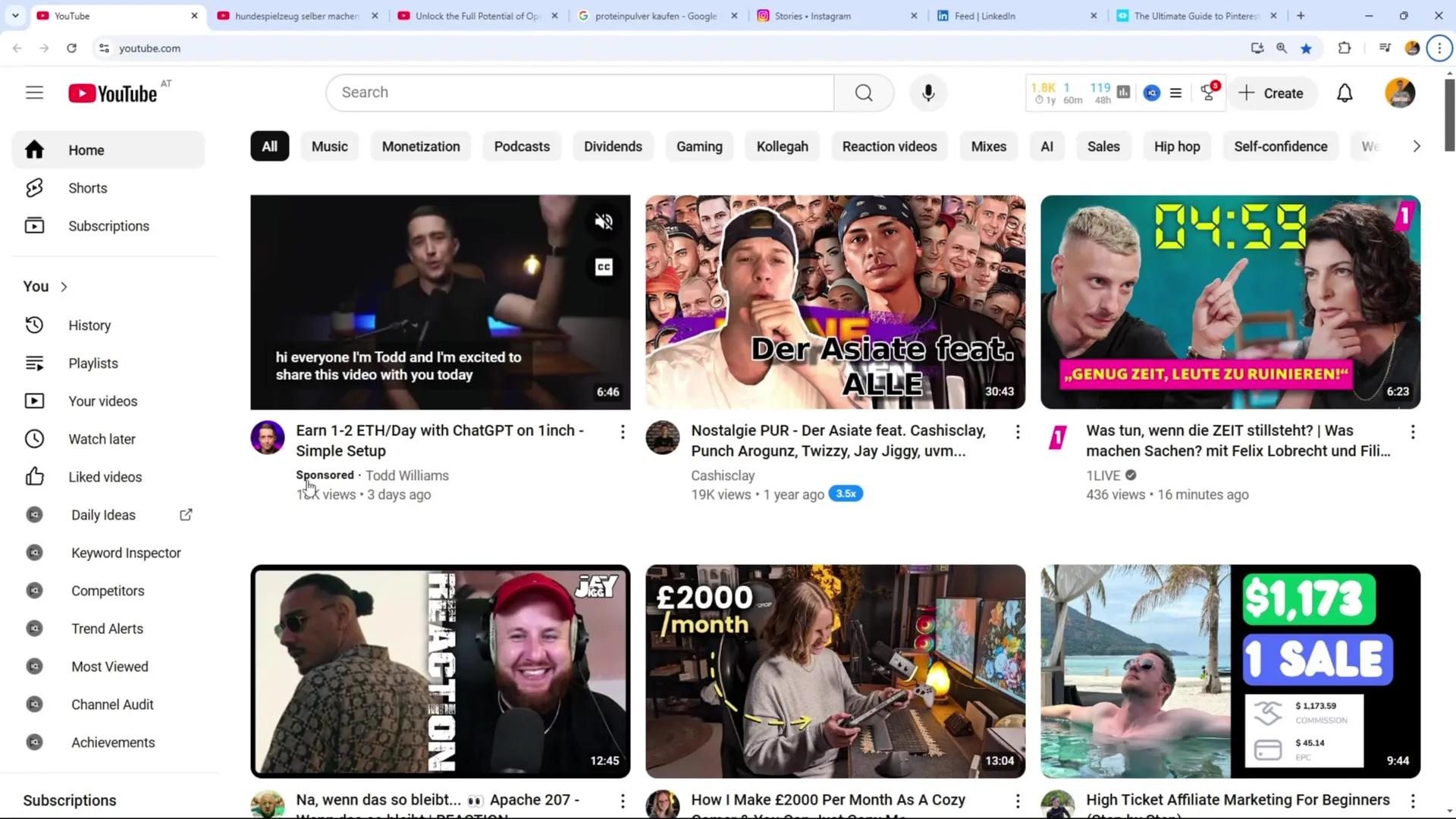The width and height of the screenshot is (1456, 819).
Task: Open Chrome three-dot menu
Action: (x=1439, y=48)
